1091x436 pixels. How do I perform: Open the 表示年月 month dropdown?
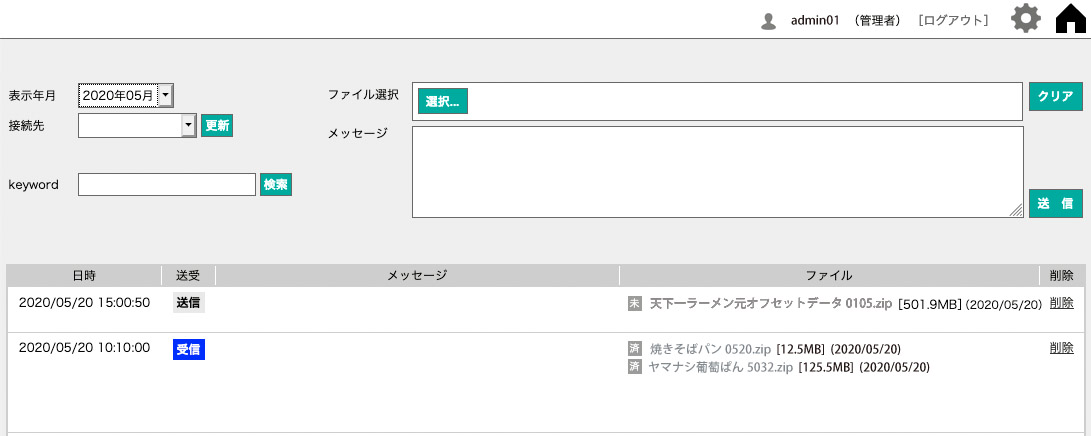[x=166, y=95]
